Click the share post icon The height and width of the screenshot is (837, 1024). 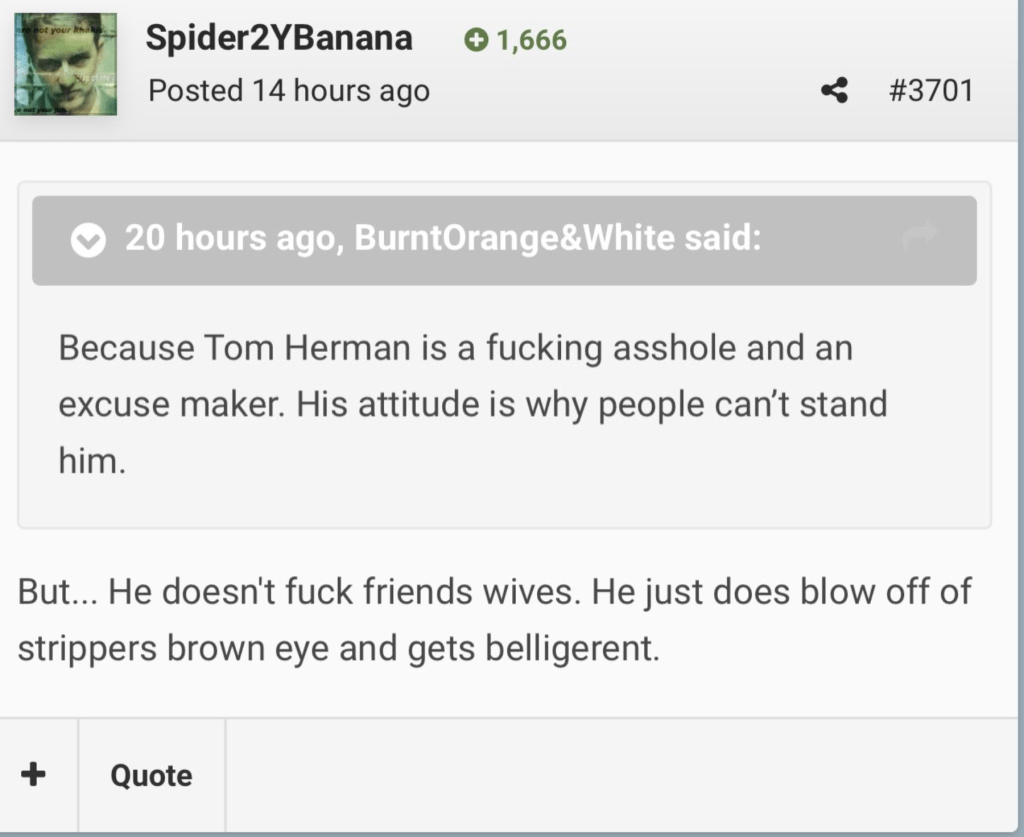(834, 91)
